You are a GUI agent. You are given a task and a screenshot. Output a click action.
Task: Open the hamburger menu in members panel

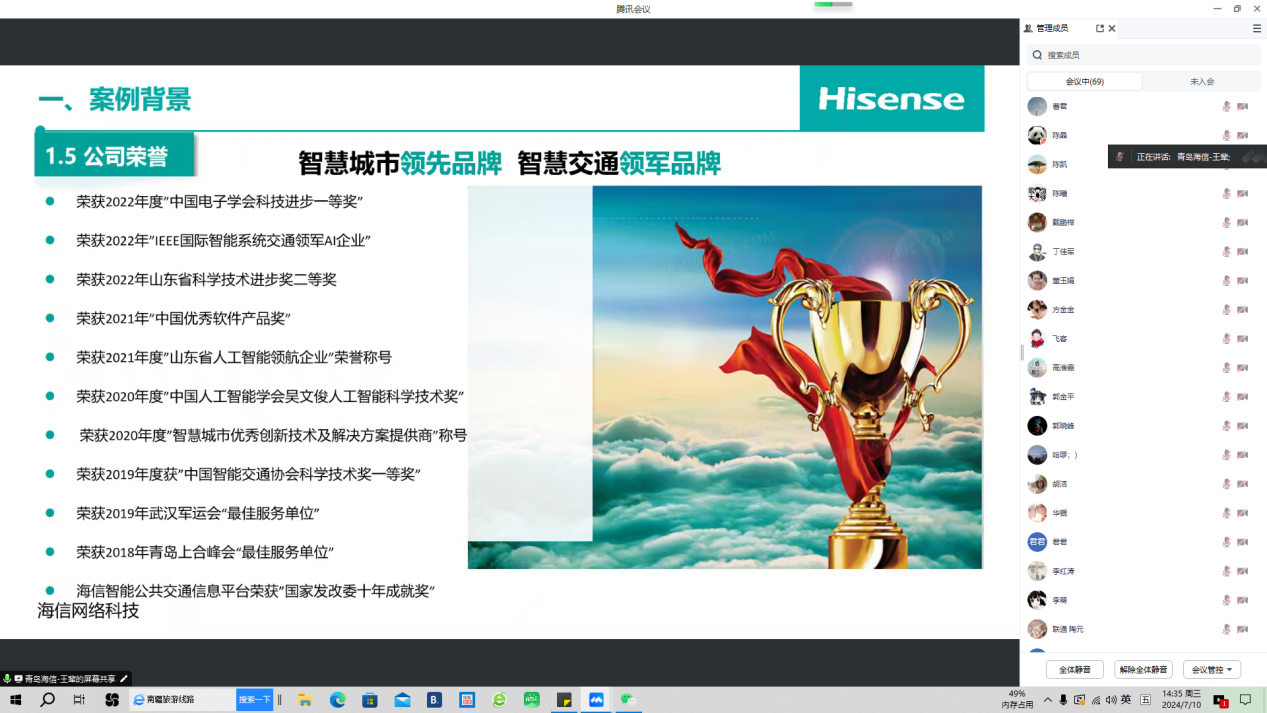pyautogui.click(x=1257, y=29)
